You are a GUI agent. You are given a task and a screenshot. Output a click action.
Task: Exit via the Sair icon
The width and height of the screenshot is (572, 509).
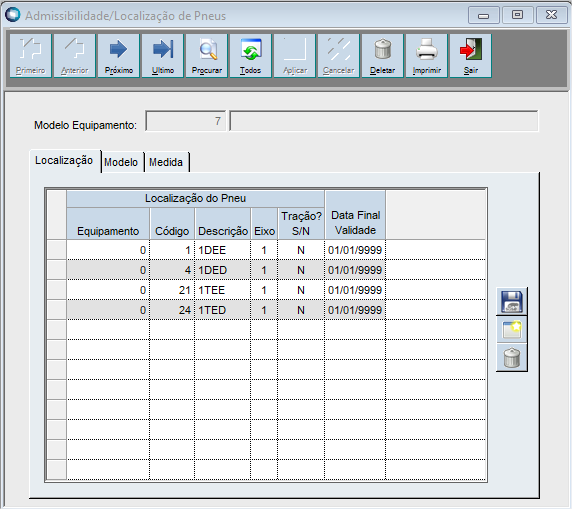471,55
